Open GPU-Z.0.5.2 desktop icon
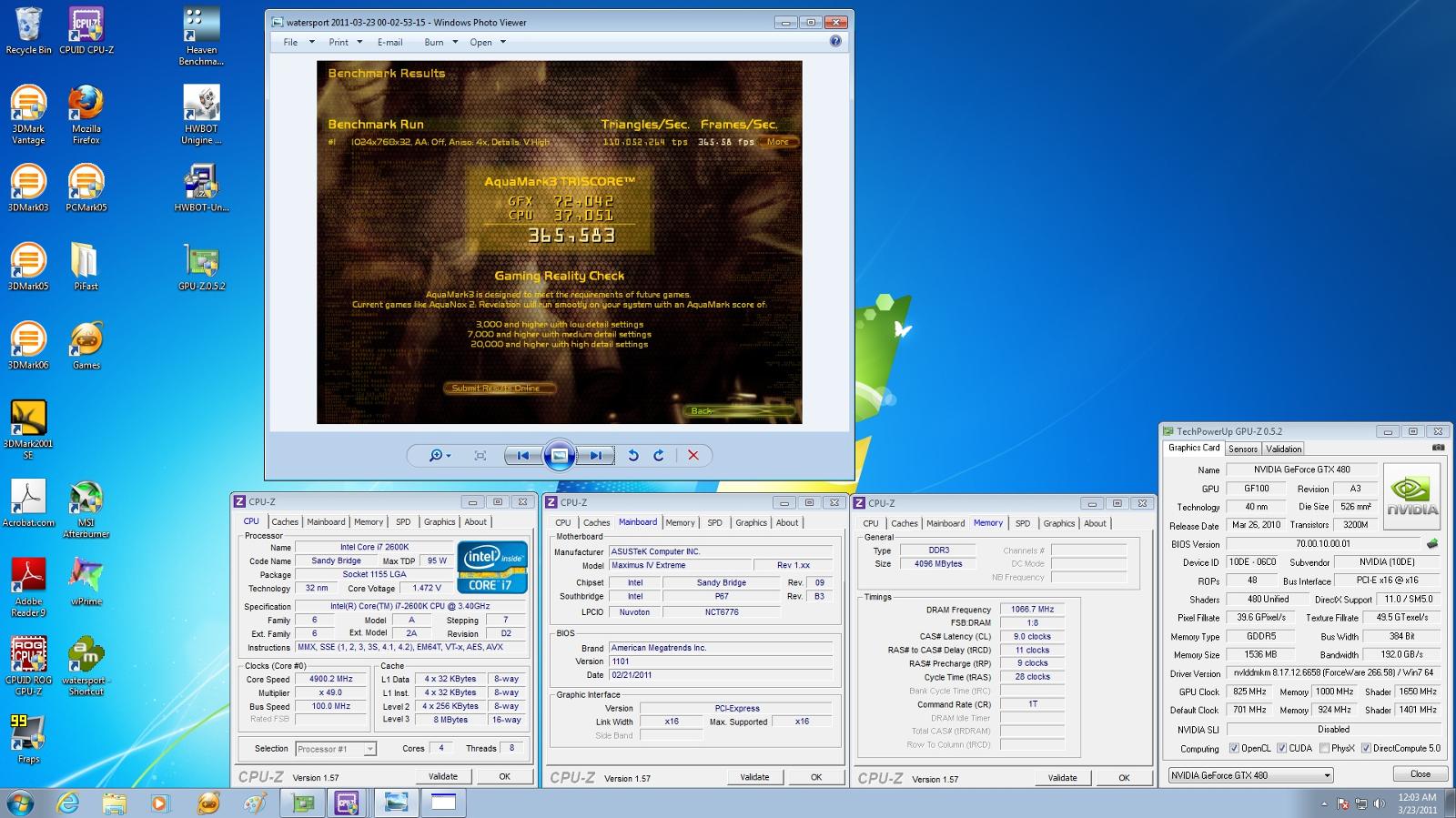 [201, 267]
